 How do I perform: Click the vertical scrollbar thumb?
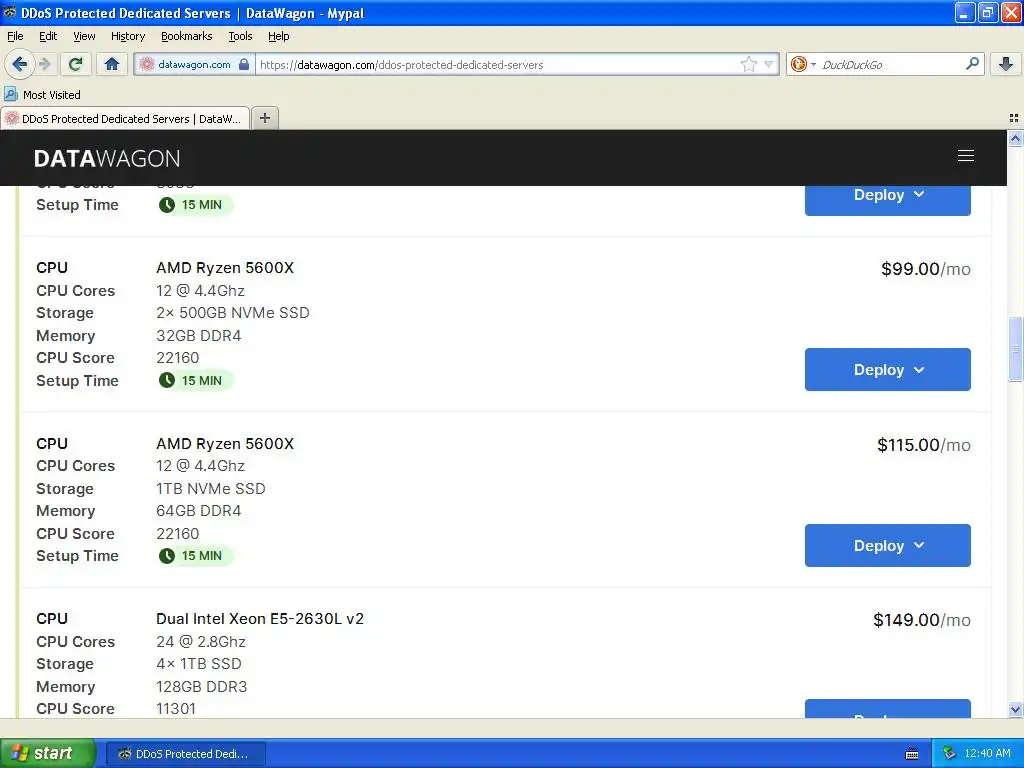(1015, 349)
